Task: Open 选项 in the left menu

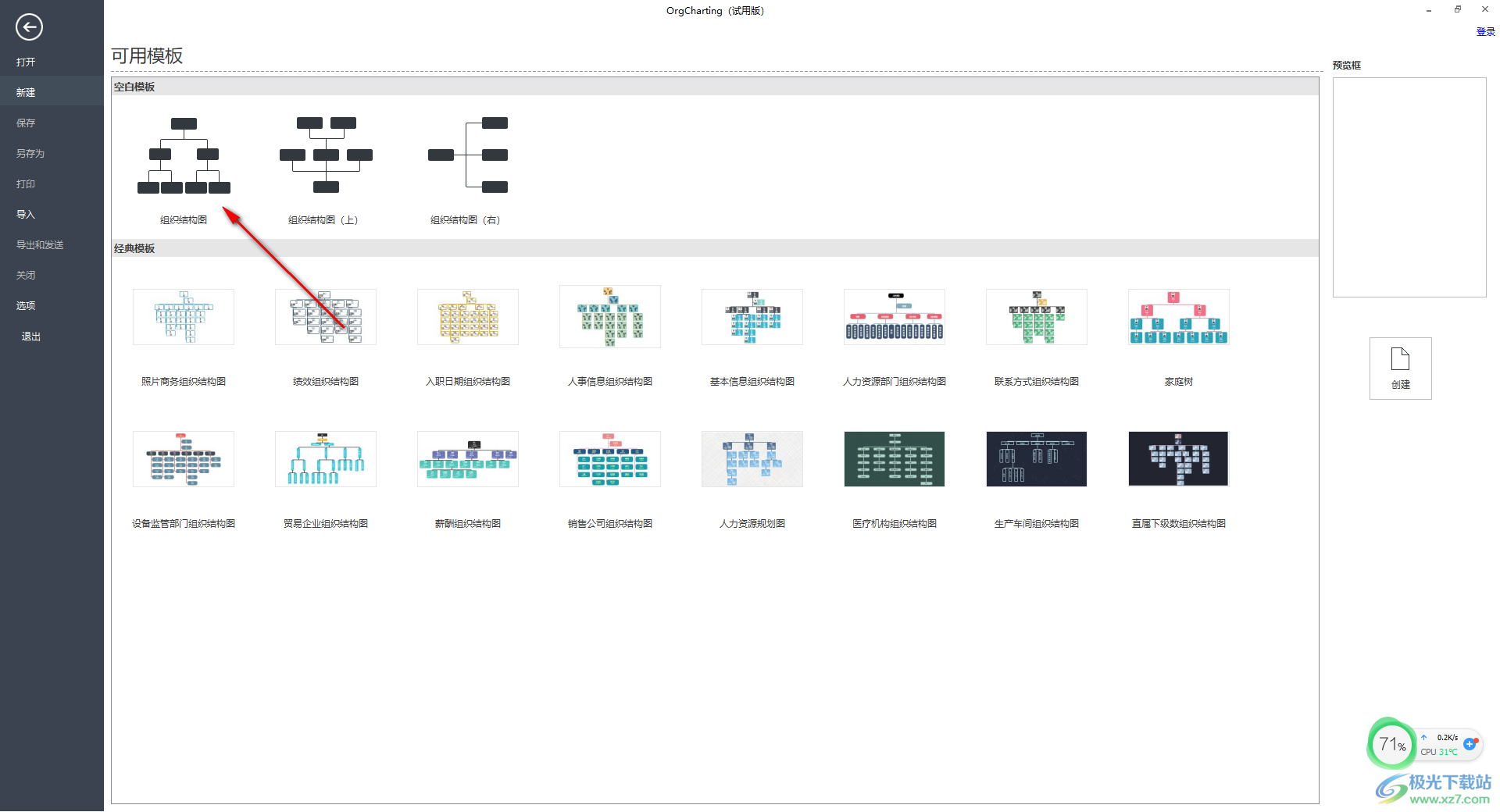Action: click(x=26, y=306)
